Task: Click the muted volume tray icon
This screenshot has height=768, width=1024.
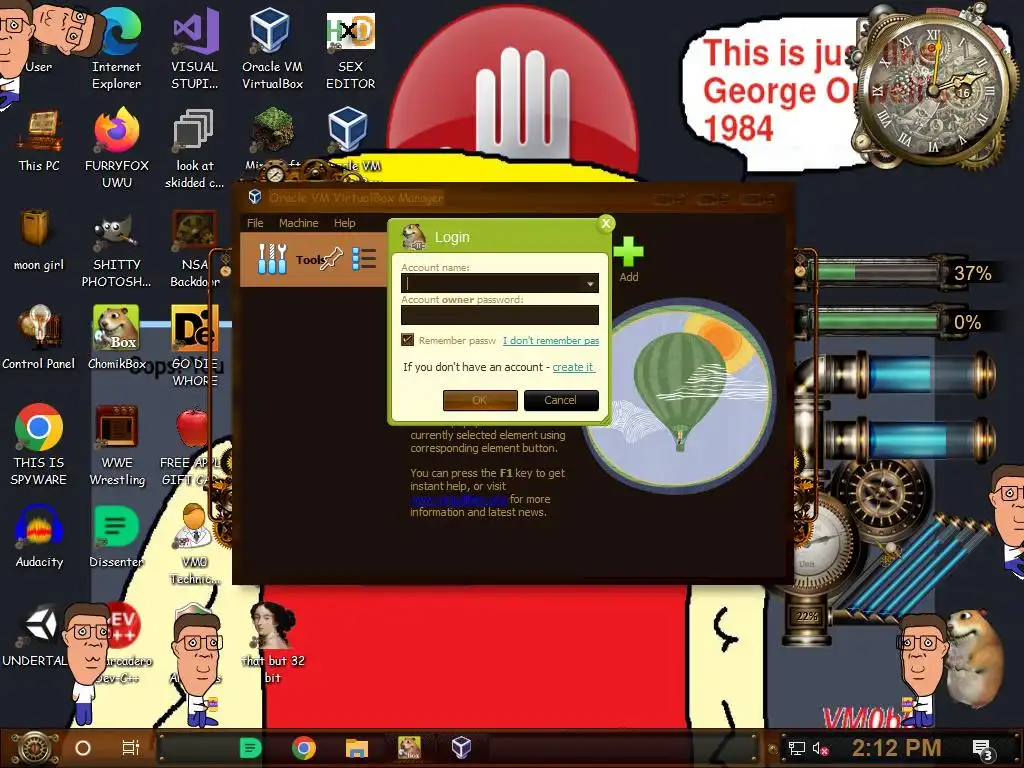Action: tap(821, 748)
